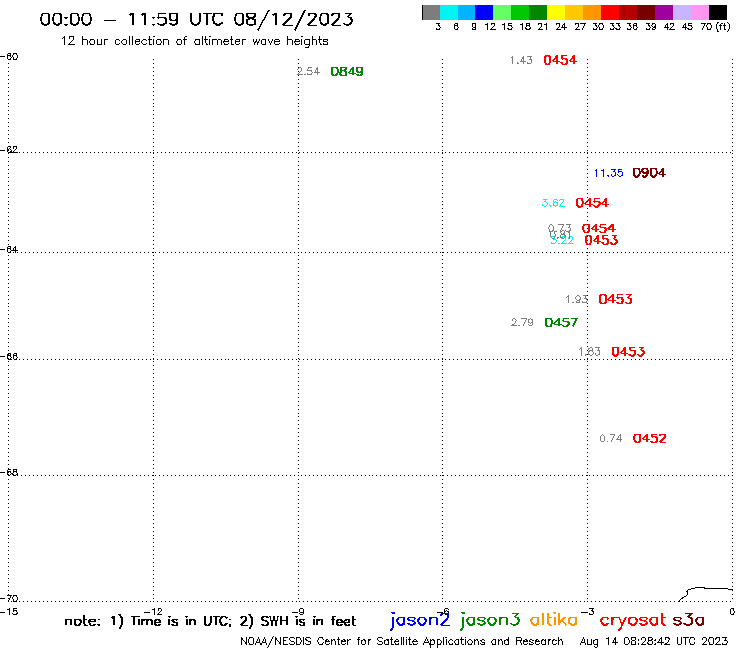Screen dimensions: 740x650
Task: Click the altika satellite legend label
Action: coord(554,620)
